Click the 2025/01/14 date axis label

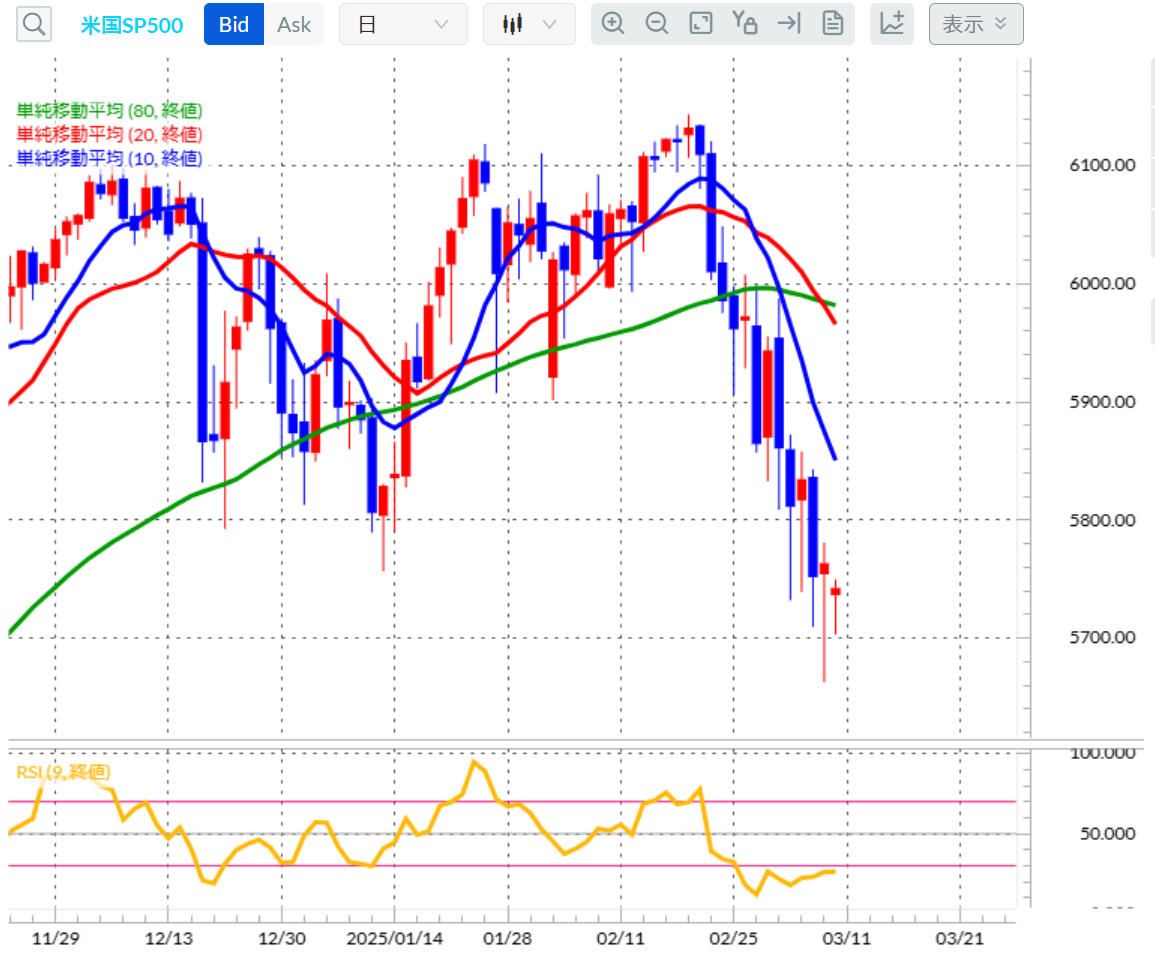(x=395, y=939)
